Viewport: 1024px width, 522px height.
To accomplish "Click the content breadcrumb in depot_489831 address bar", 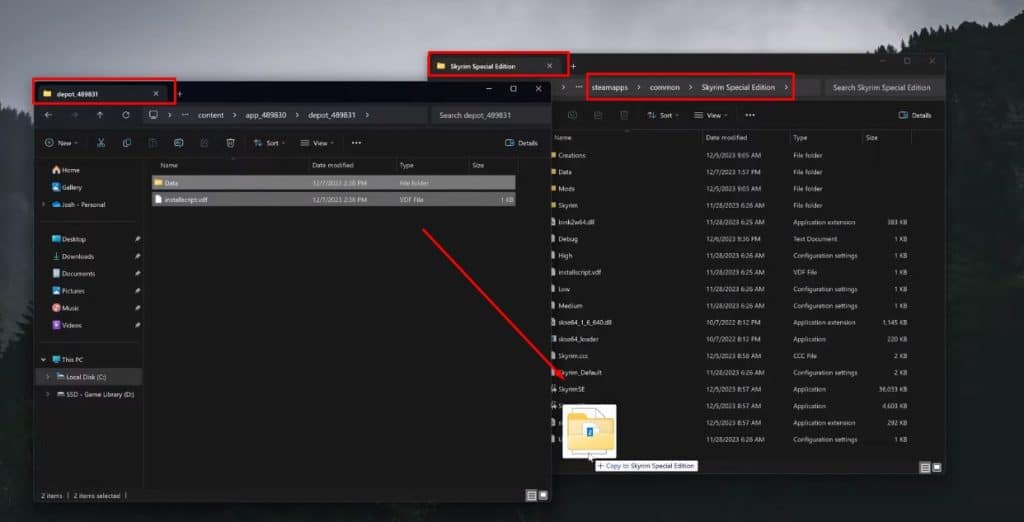I will (211, 115).
